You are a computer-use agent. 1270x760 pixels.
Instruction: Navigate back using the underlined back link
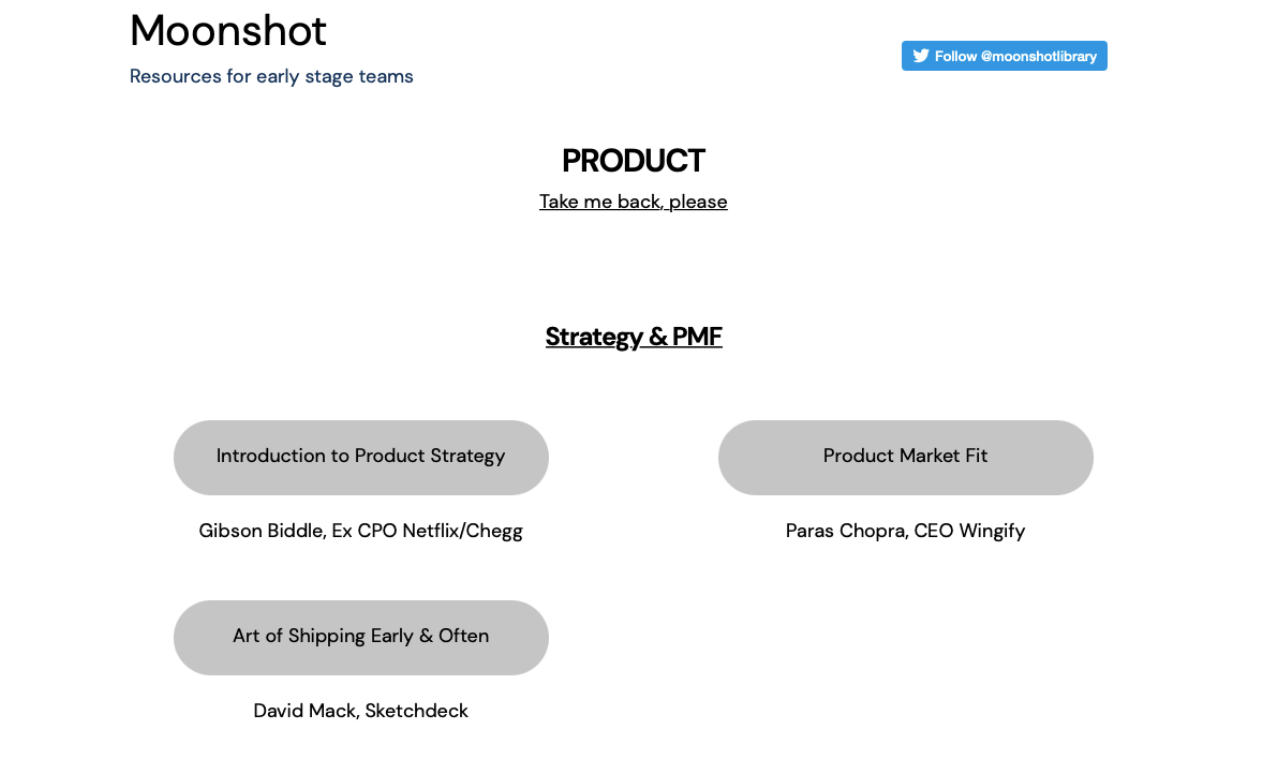pos(633,201)
